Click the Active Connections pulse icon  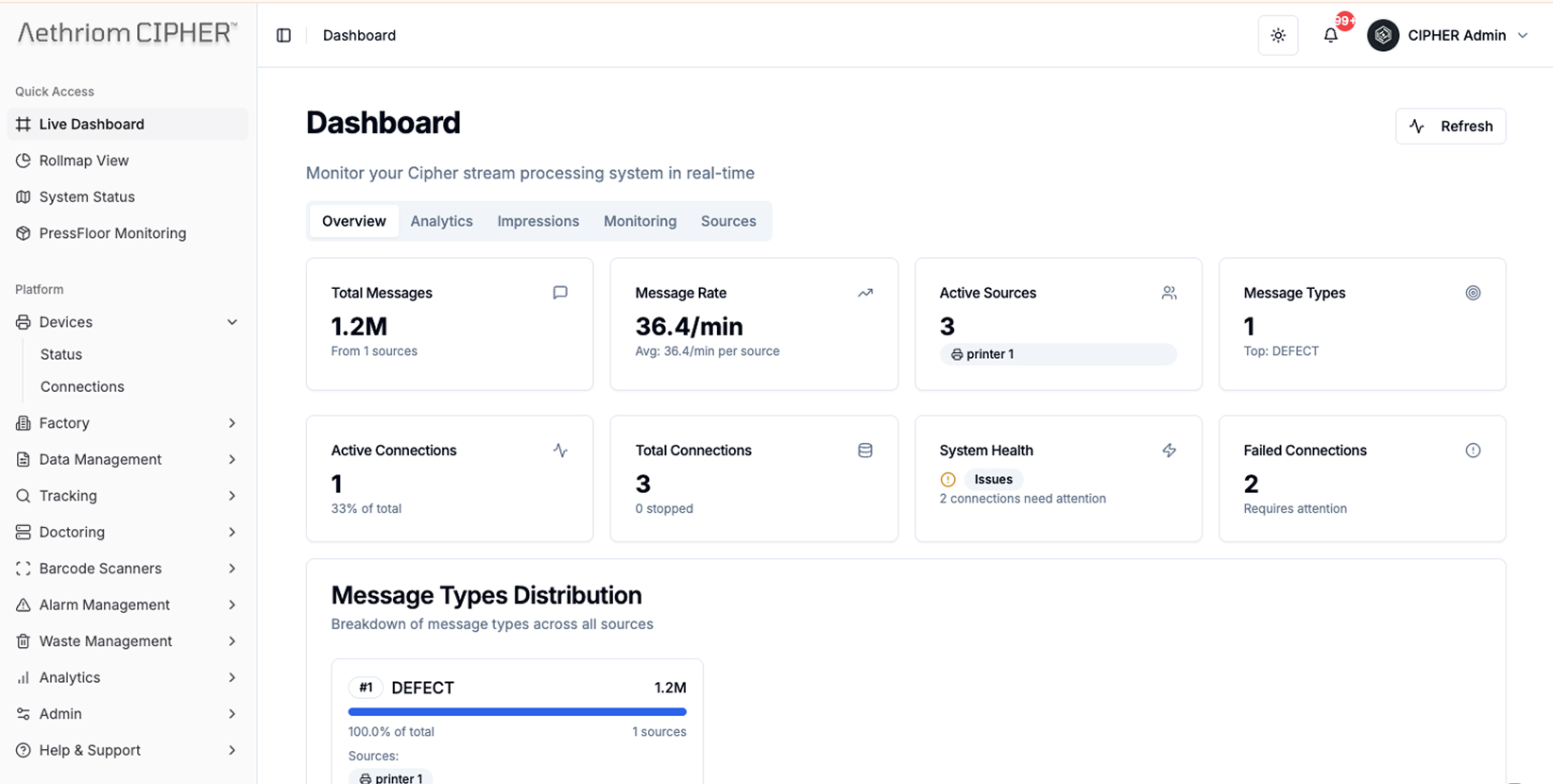point(560,451)
